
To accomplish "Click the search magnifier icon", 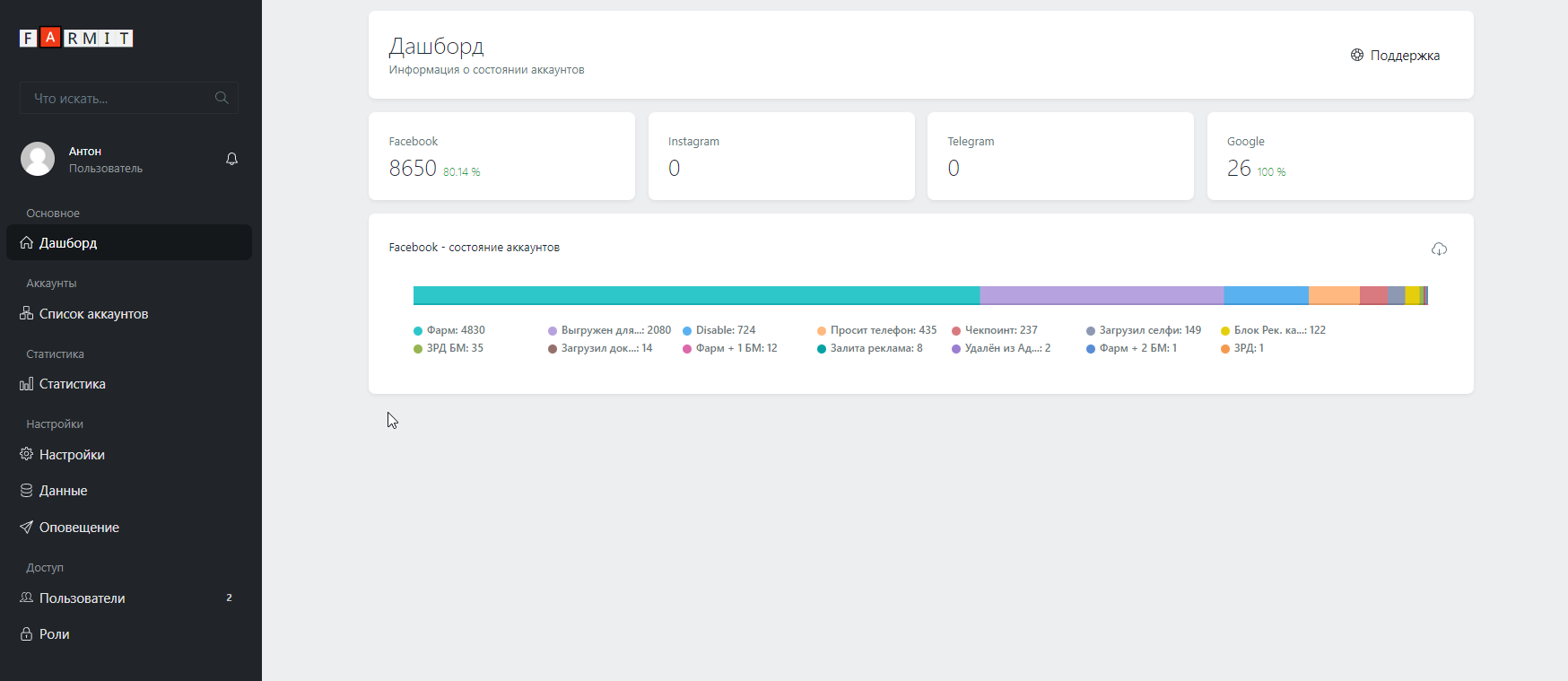I will click(222, 98).
